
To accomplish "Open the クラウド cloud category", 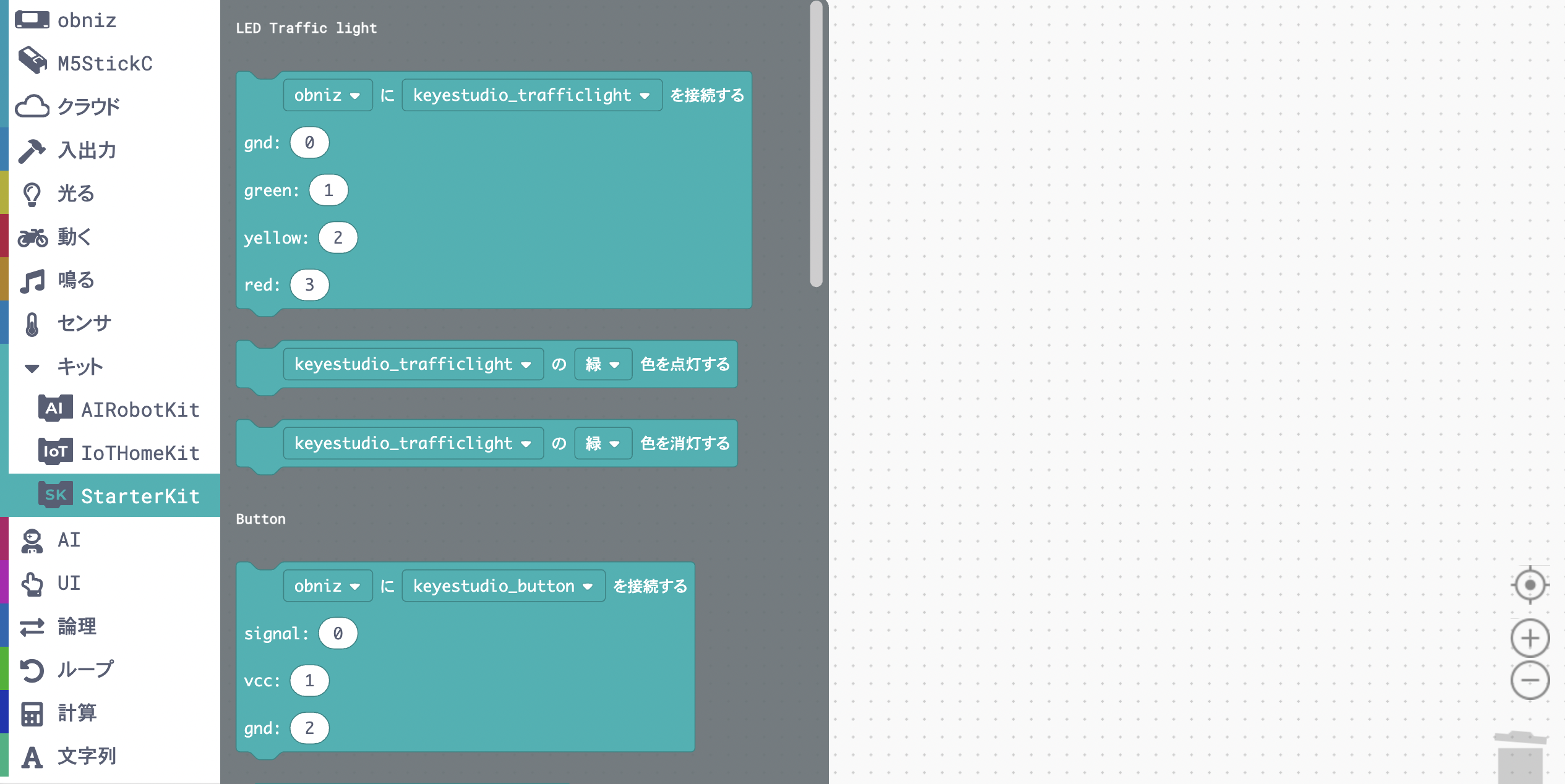I will click(x=88, y=107).
